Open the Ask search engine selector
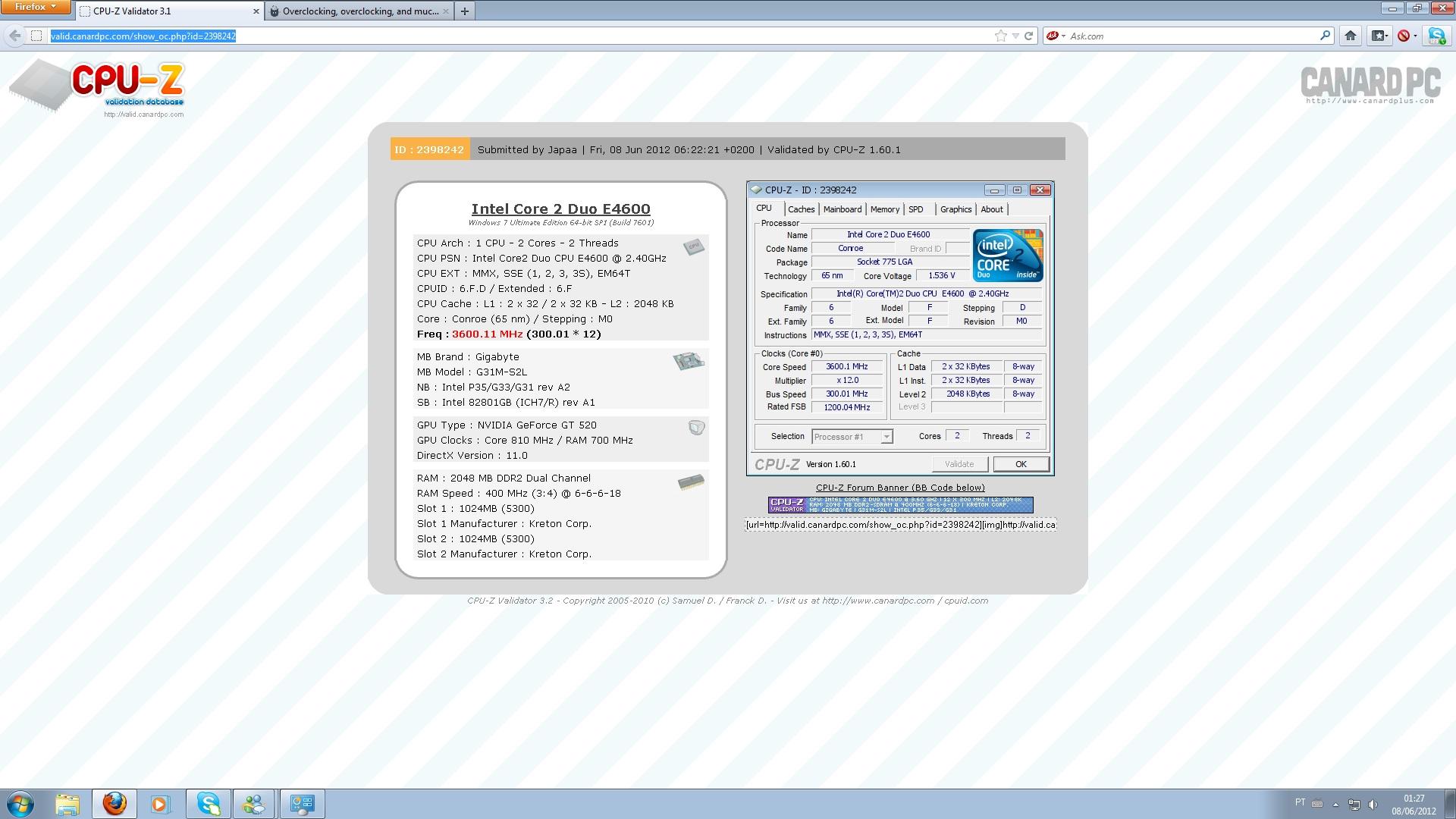This screenshot has height=819, width=1456. pyautogui.click(x=1056, y=36)
